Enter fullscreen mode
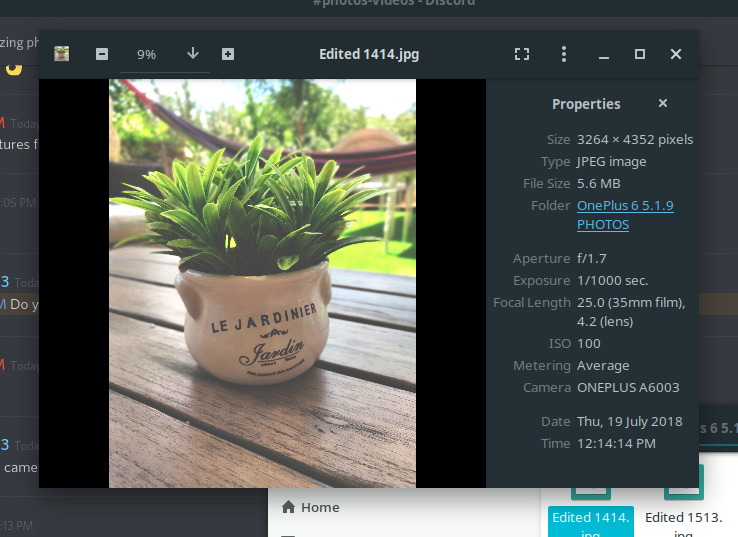Viewport: 738px width, 537px height. click(x=522, y=54)
